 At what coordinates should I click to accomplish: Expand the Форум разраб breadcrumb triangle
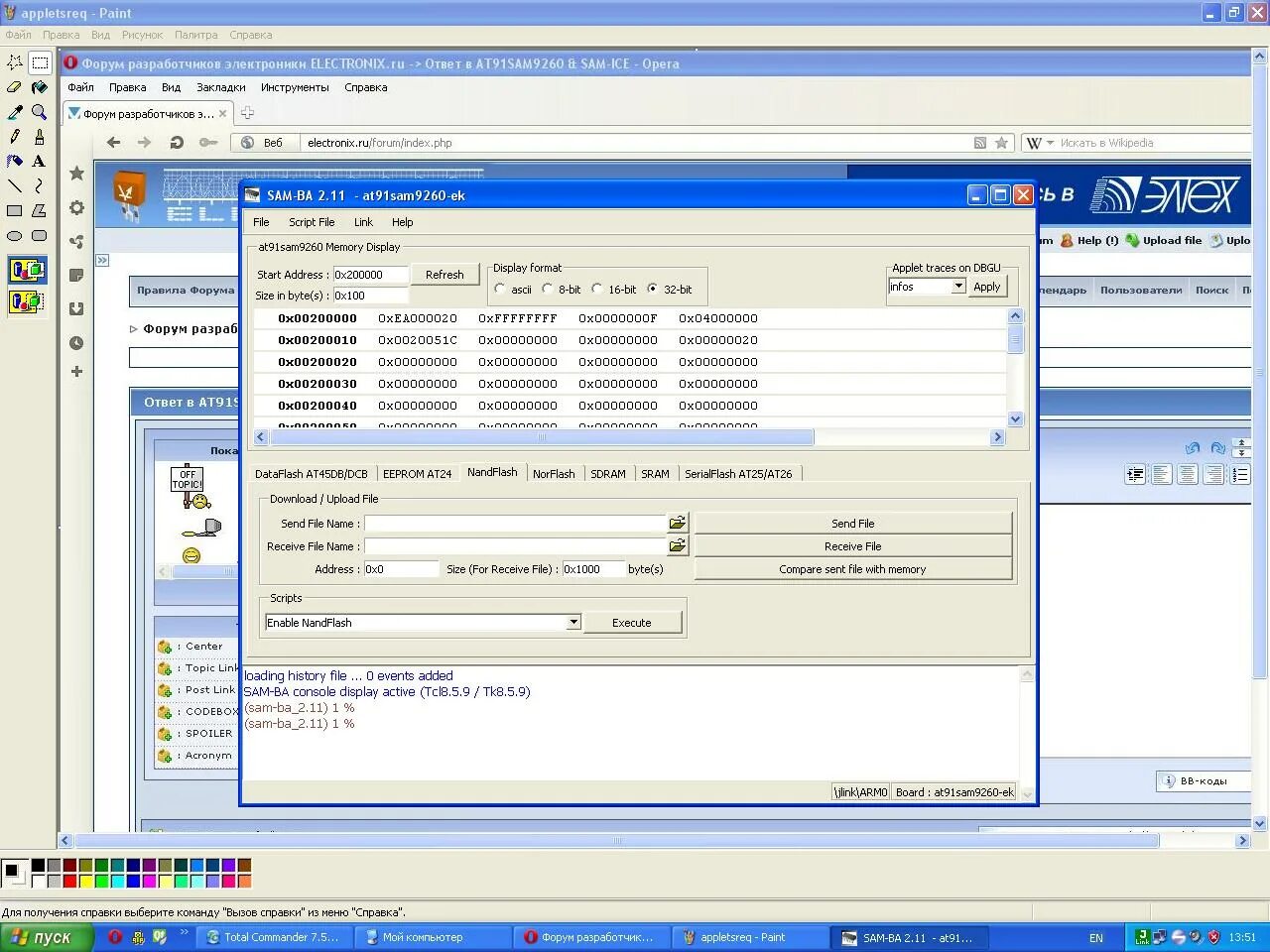tap(134, 328)
